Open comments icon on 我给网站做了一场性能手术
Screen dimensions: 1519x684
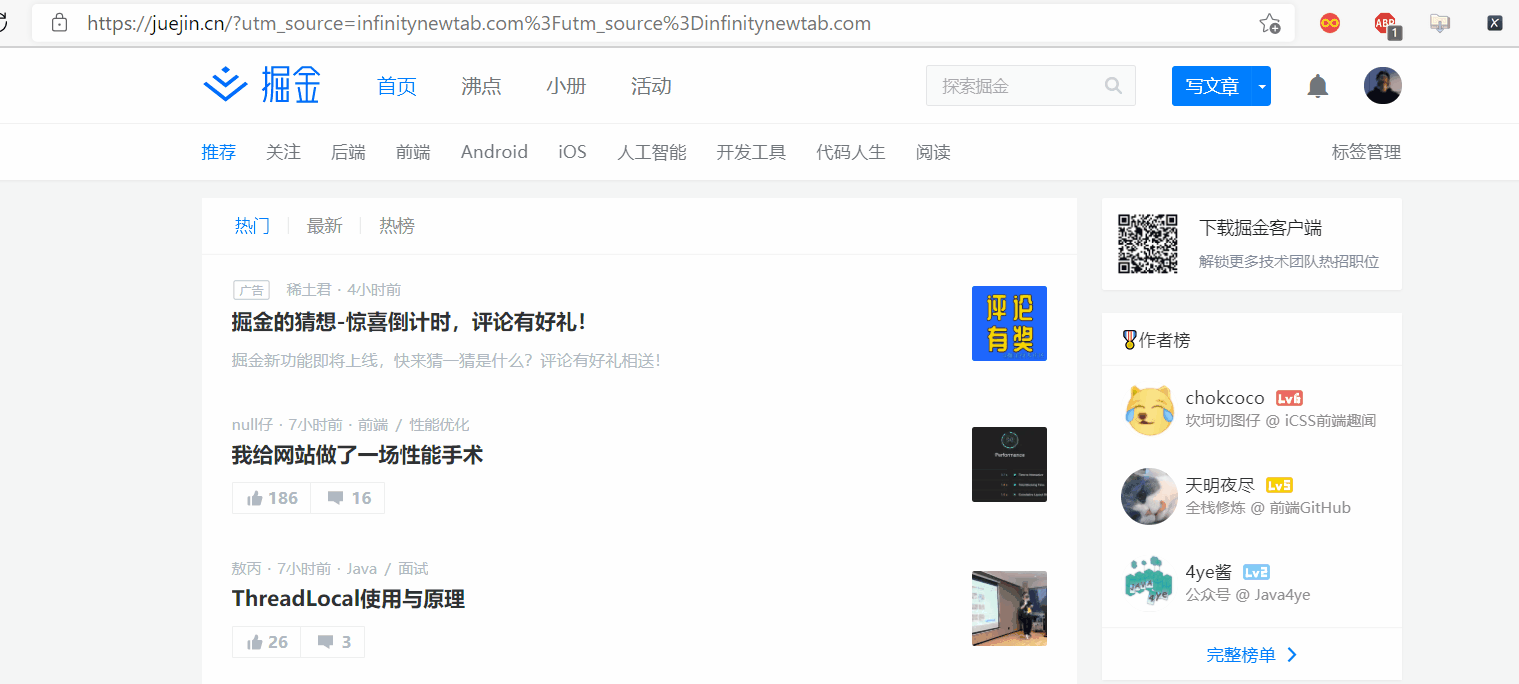coord(336,497)
